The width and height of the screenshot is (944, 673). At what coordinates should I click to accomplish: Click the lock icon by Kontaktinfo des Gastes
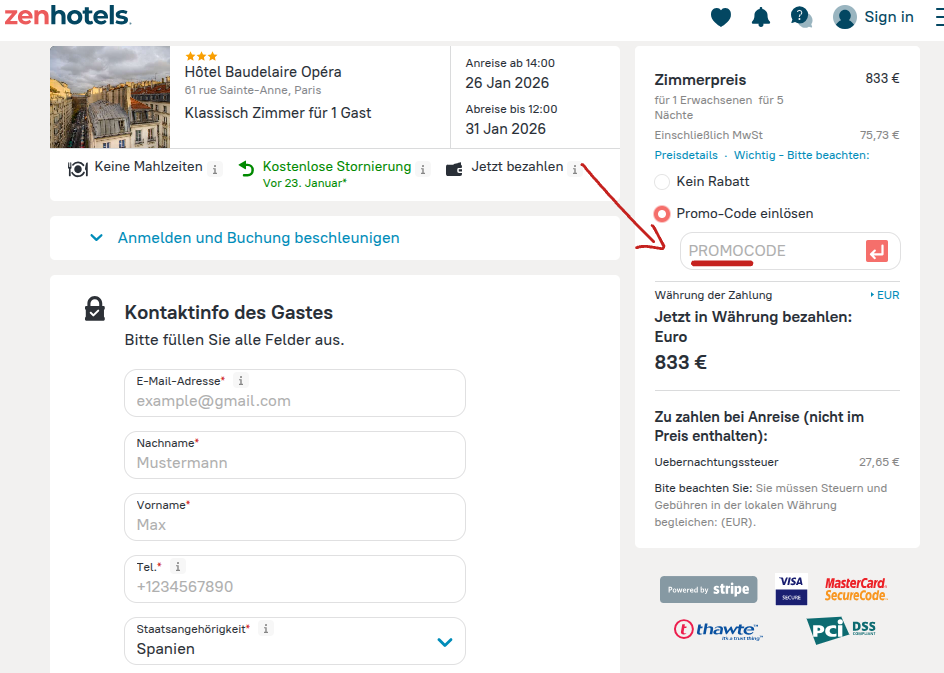click(95, 309)
